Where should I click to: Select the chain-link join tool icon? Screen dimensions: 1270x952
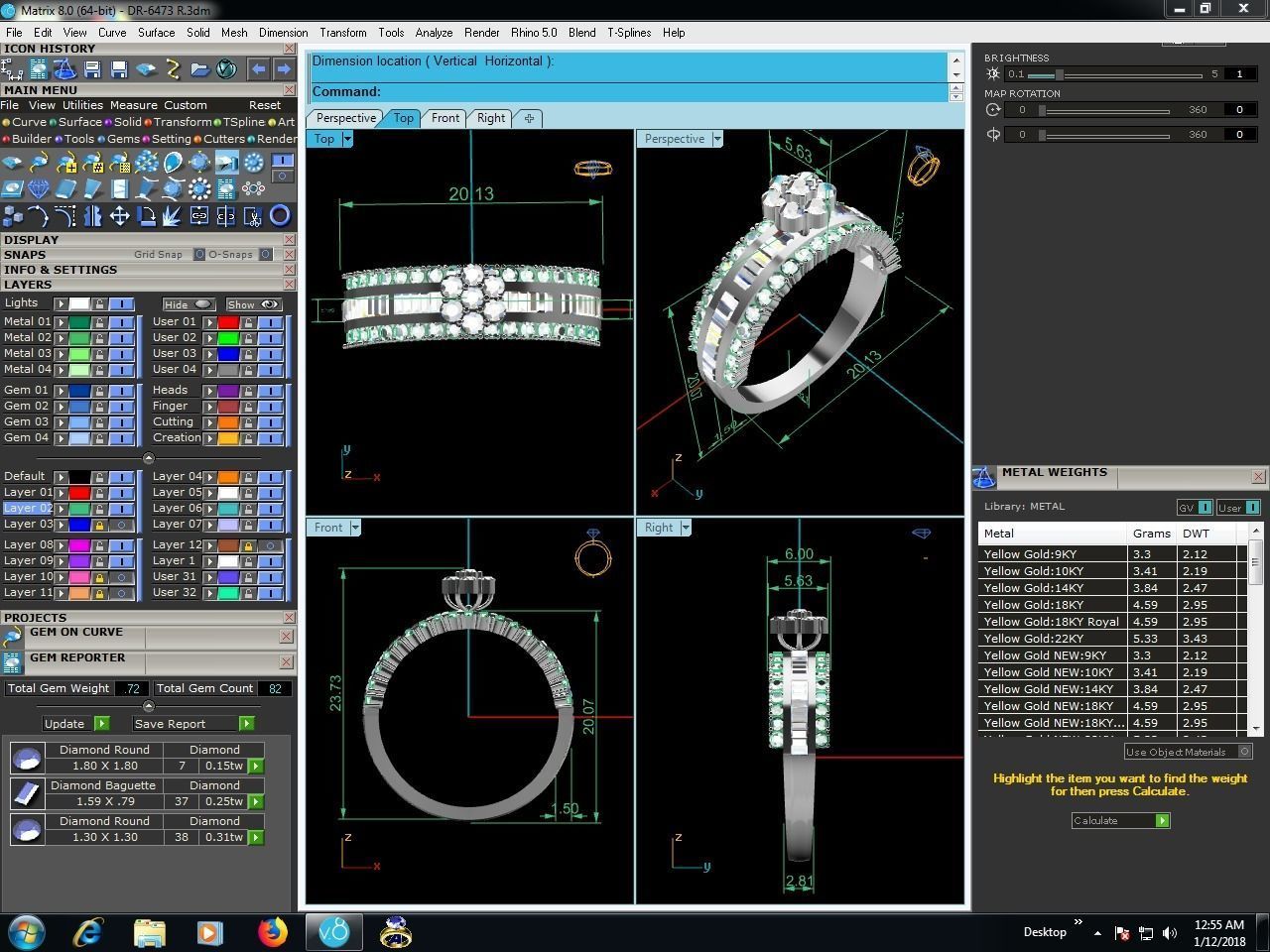click(x=198, y=215)
